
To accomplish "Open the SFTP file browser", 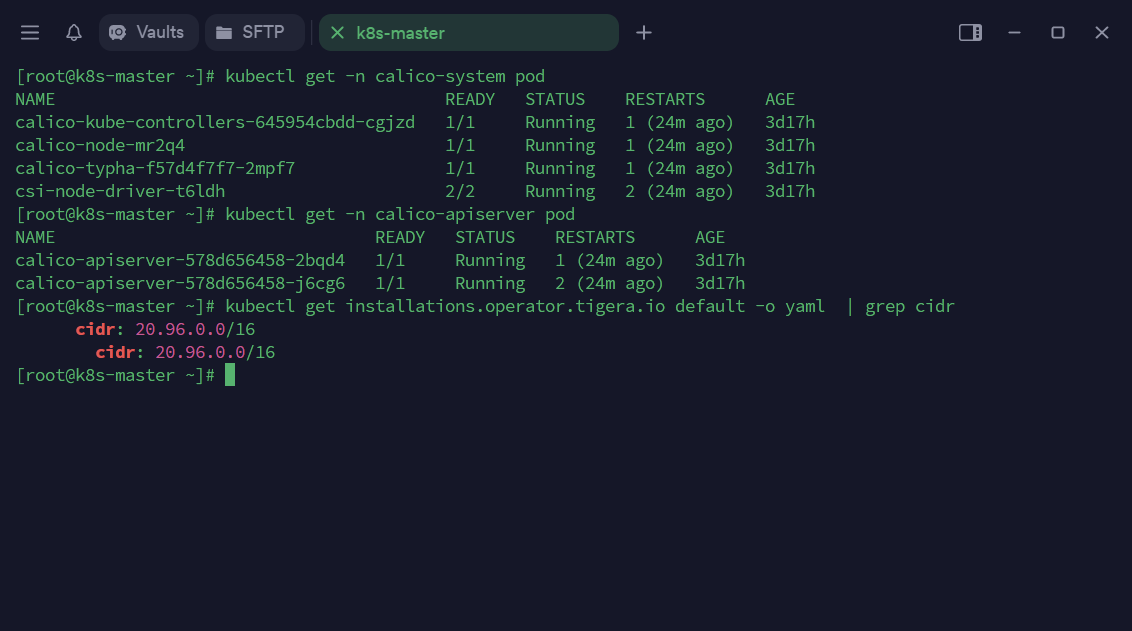I will [254, 33].
